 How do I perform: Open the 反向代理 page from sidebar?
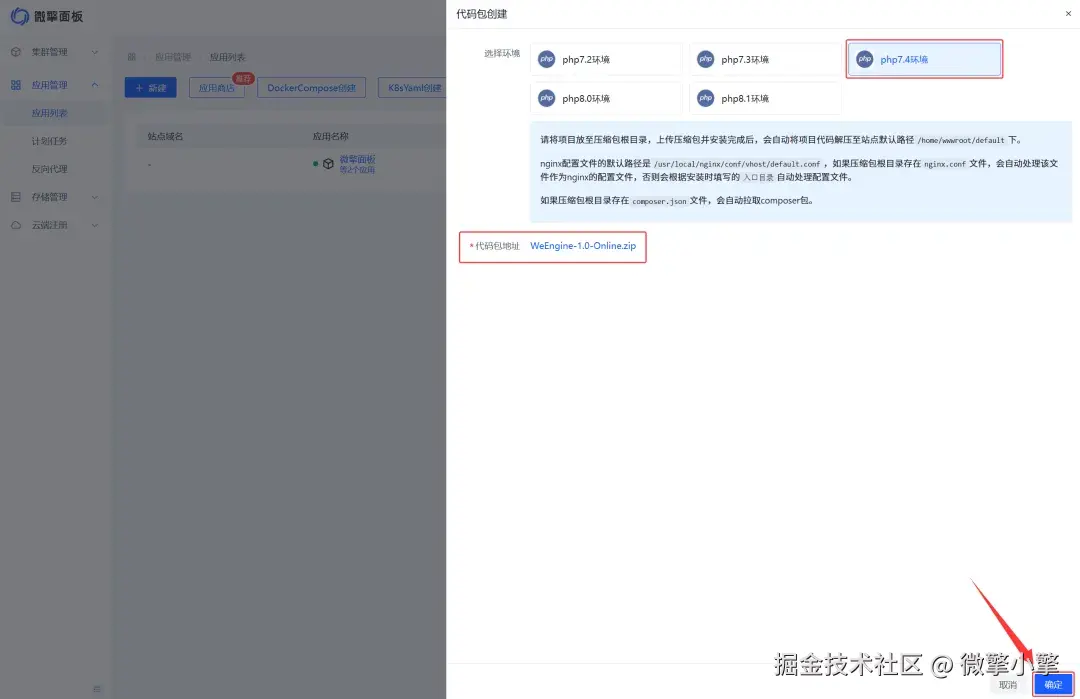(49, 168)
